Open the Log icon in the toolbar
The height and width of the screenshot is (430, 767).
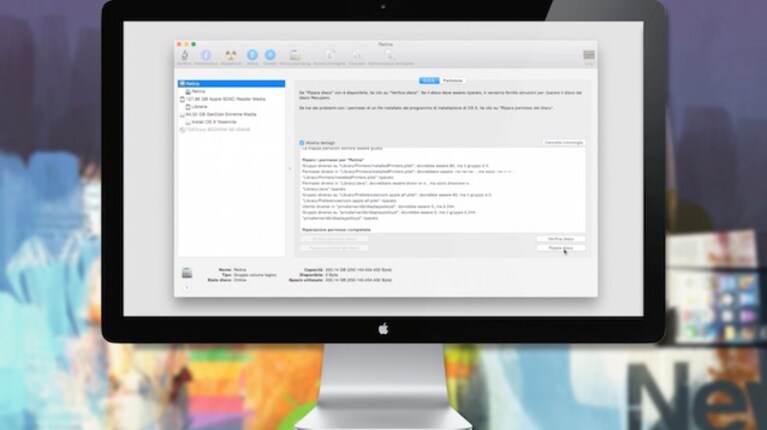589,55
